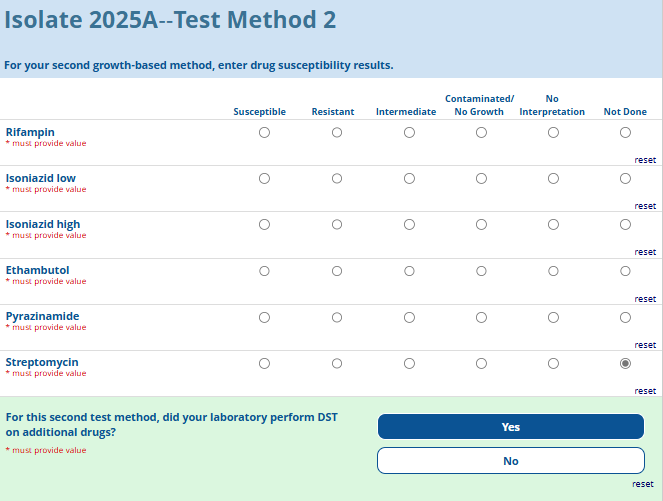Mark Isoniazid high as Resistant
Screen dimensions: 663x501
coord(337,224)
